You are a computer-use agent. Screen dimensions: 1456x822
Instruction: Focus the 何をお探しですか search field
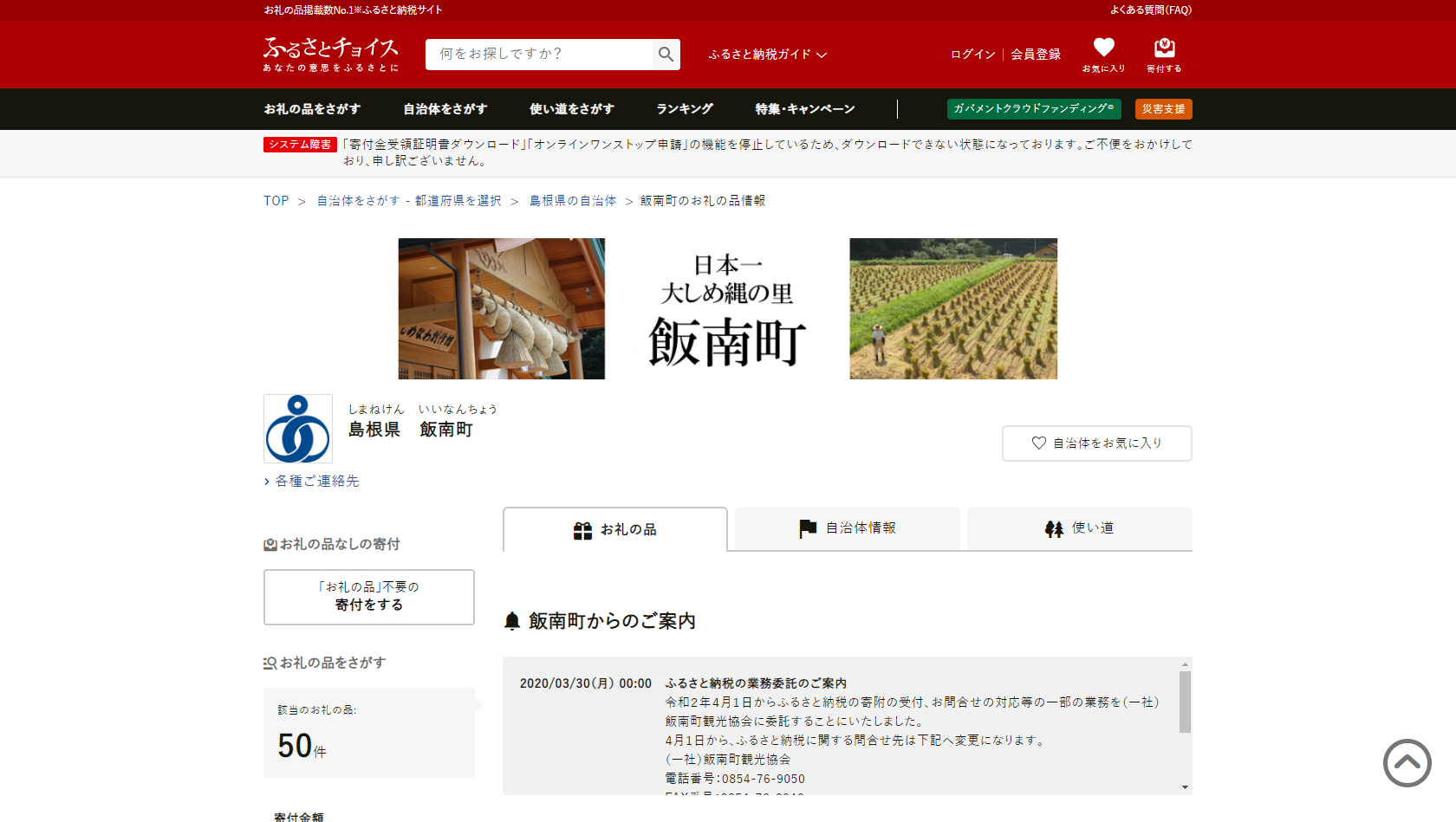pyautogui.click(x=538, y=54)
